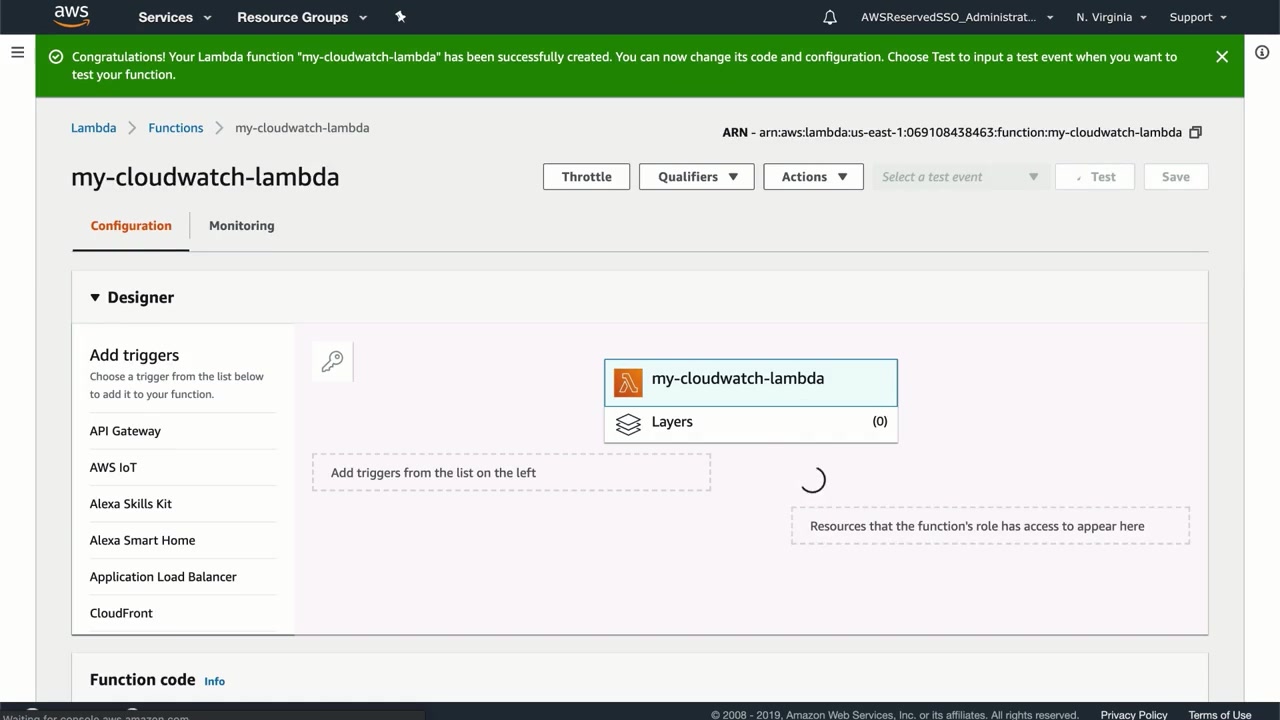Open the Privacy Policy link
1280x720 pixels.
tap(1134, 715)
